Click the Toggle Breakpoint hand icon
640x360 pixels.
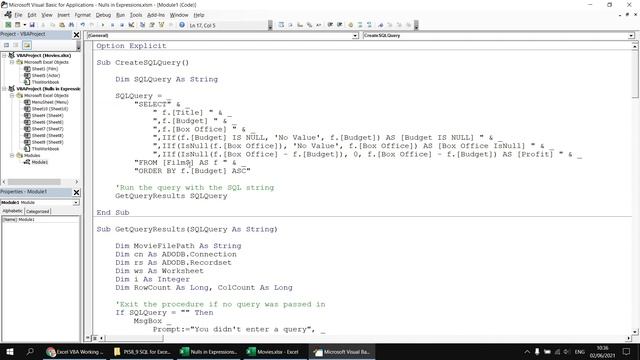pos(350,25)
